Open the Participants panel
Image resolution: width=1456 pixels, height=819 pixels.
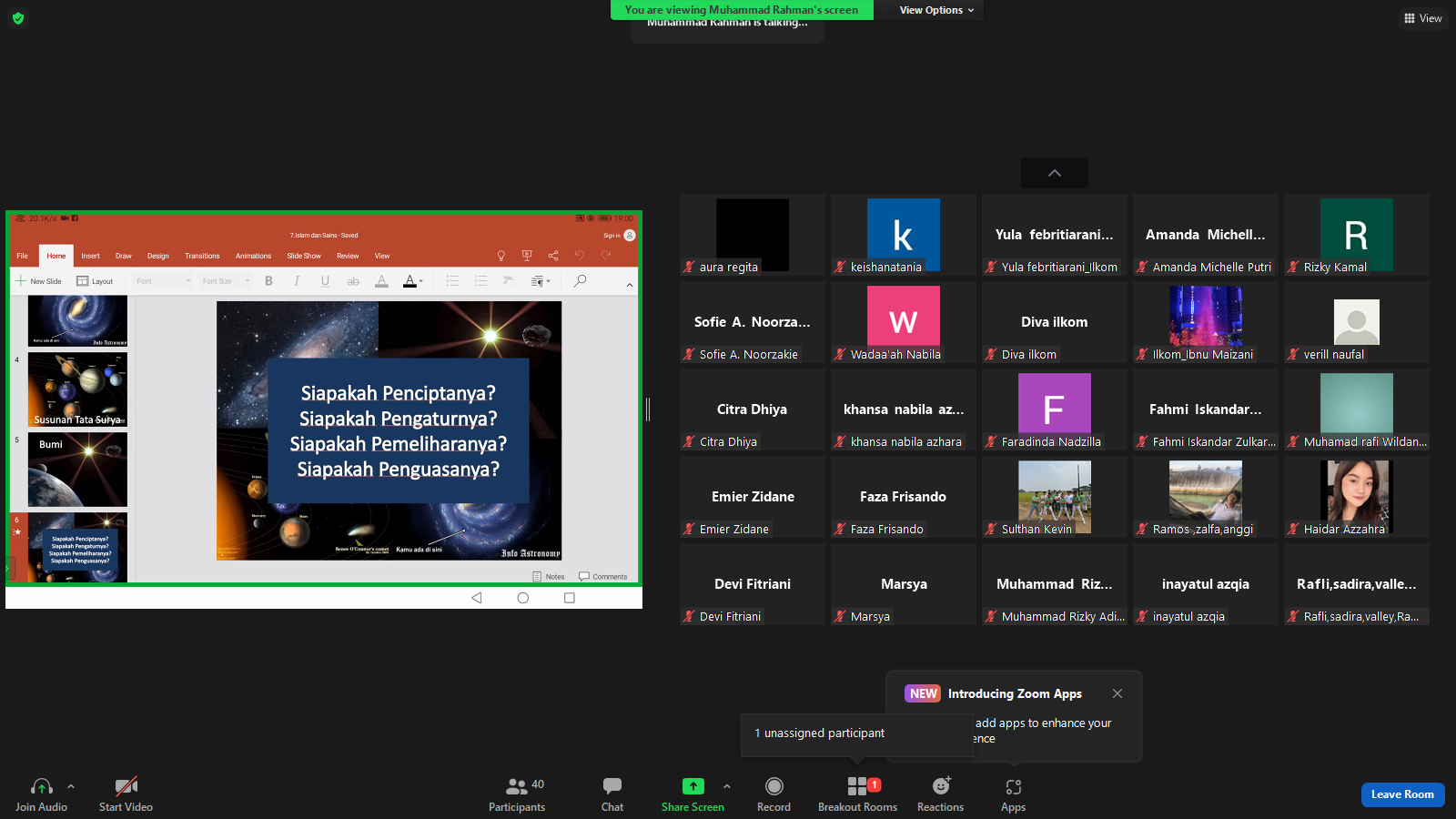coord(517,794)
